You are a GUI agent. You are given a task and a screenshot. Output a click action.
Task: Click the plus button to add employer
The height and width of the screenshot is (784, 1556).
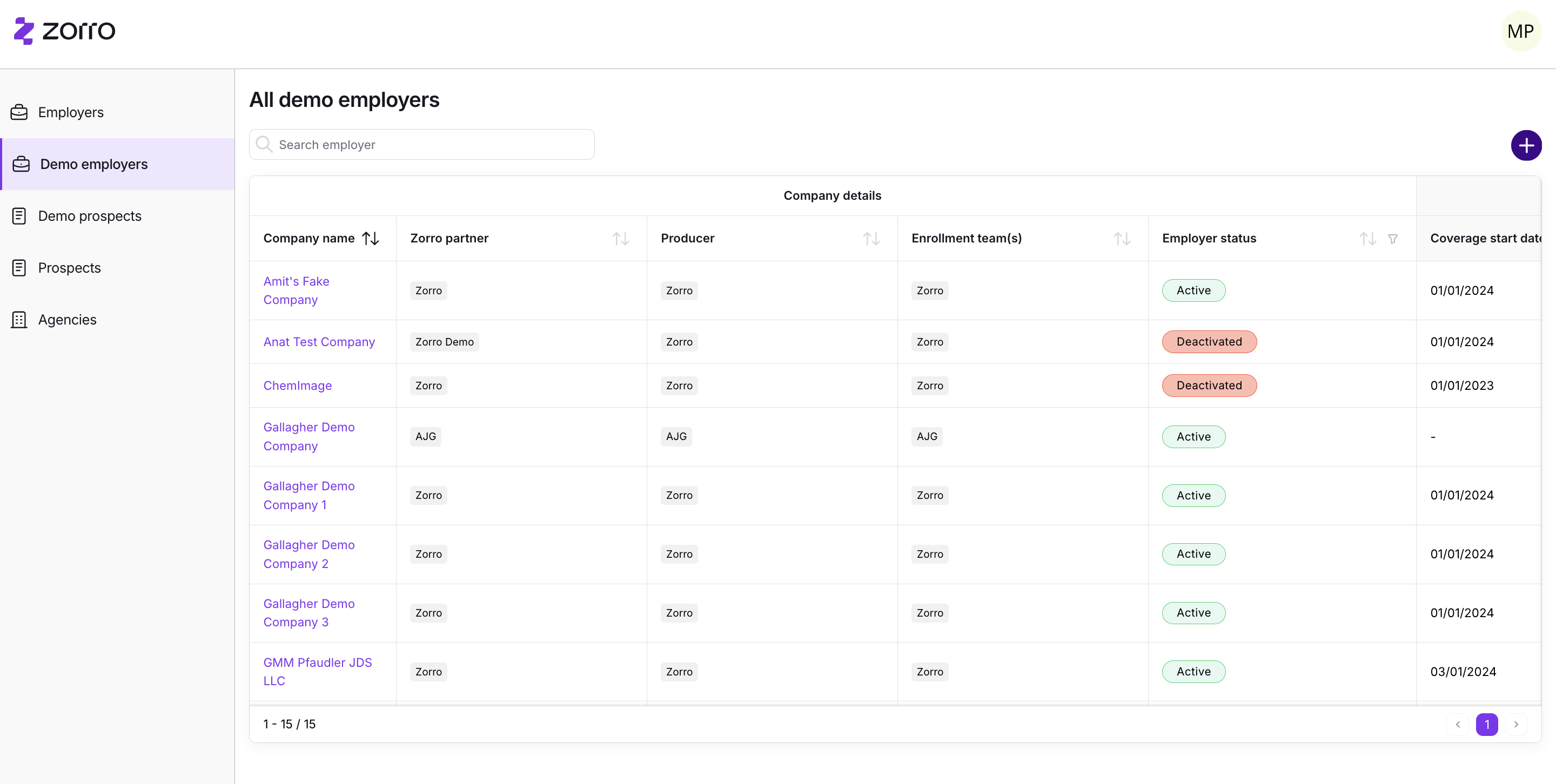[1526, 145]
